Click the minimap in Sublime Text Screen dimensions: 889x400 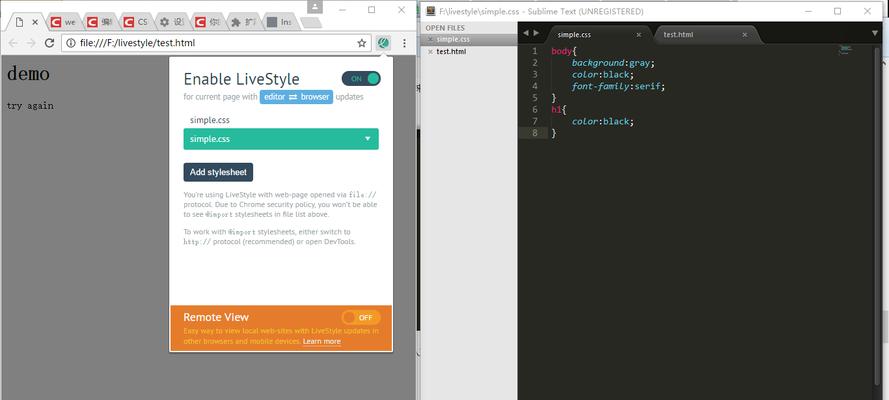845,50
